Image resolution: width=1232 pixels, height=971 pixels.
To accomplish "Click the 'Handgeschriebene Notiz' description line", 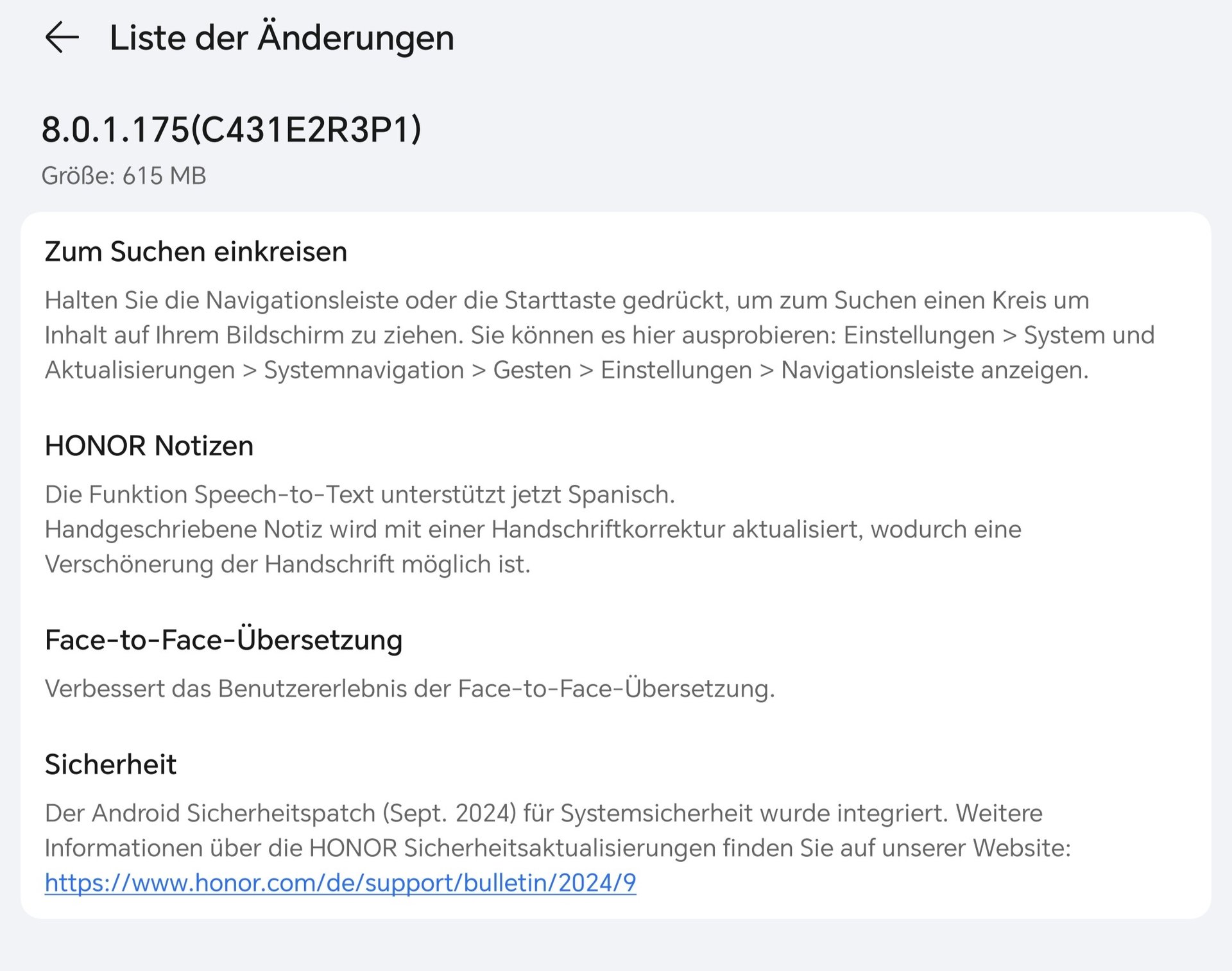I will coord(533,529).
